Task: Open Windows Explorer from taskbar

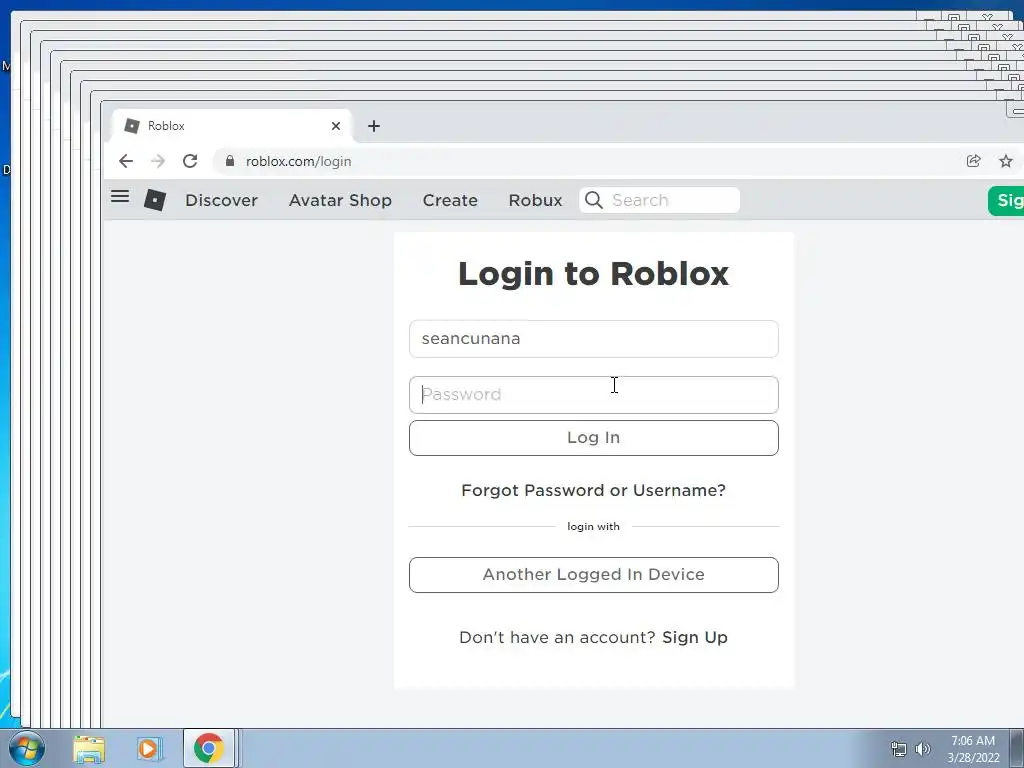Action: [x=89, y=748]
